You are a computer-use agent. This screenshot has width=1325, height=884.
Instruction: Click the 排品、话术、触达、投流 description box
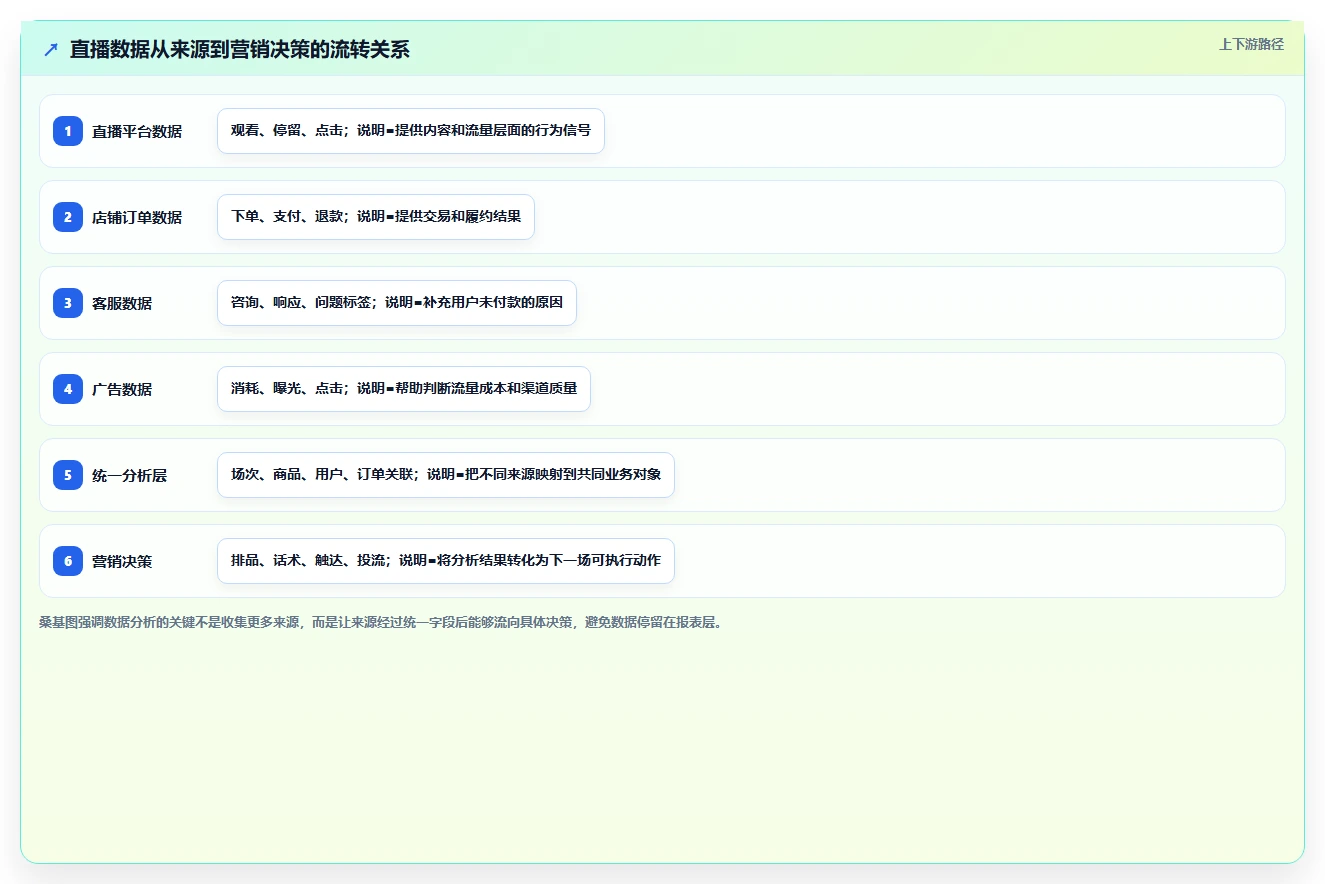[446, 561]
